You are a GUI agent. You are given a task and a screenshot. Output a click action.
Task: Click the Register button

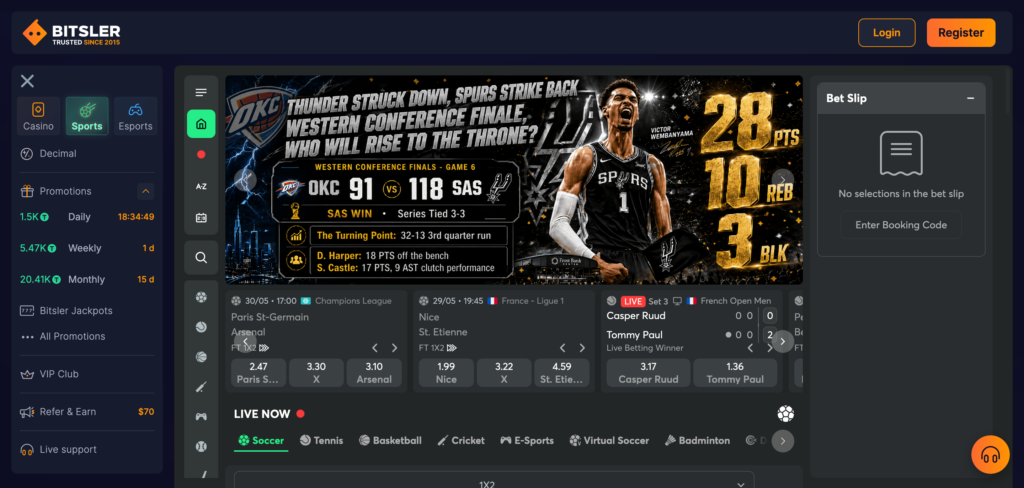[961, 33]
